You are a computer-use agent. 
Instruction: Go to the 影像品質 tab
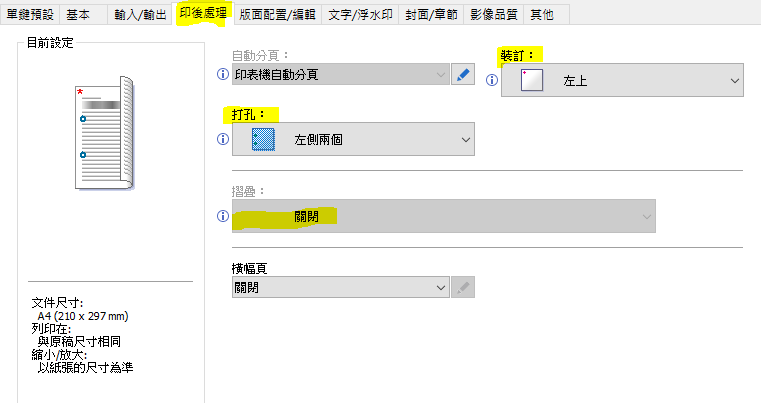(x=494, y=15)
